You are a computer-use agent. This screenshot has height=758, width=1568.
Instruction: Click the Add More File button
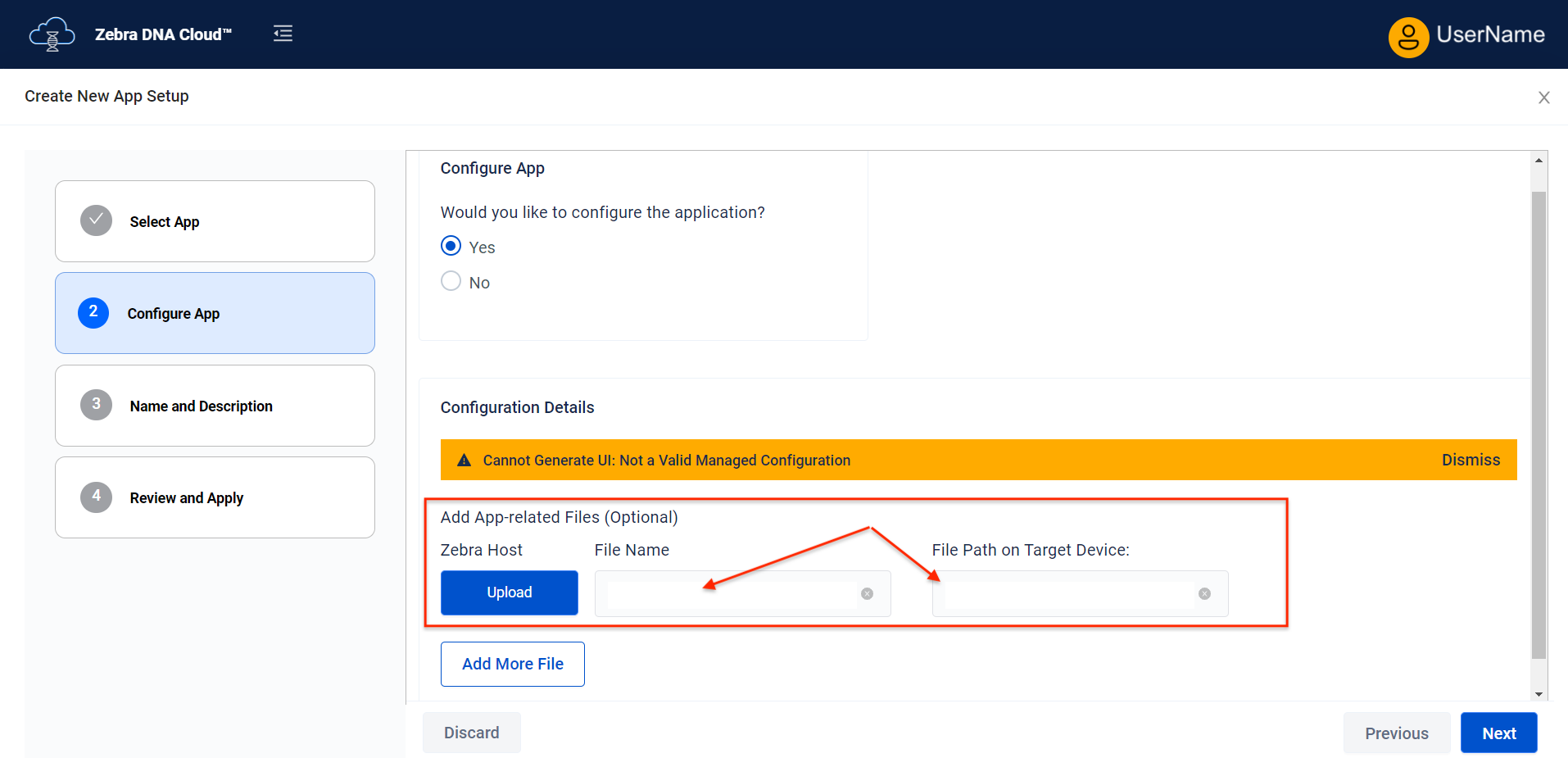click(512, 664)
